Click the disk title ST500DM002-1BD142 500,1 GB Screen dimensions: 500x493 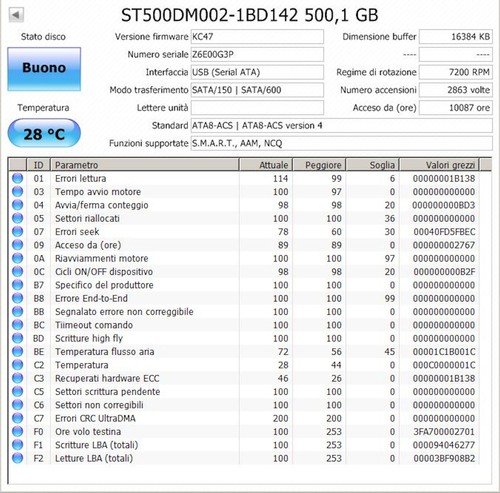[x=249, y=15]
